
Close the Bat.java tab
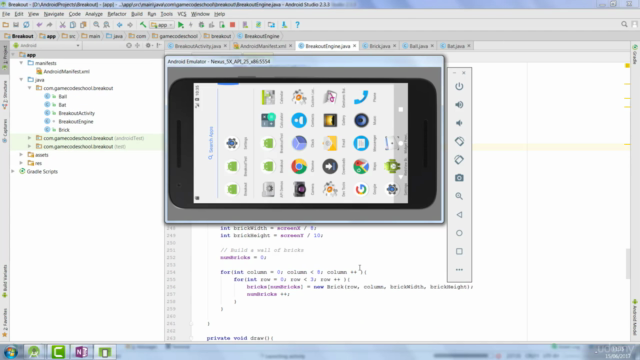[x=469, y=46]
